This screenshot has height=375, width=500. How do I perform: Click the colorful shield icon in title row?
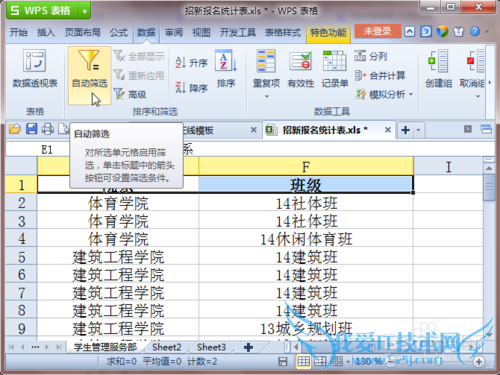tap(442, 32)
